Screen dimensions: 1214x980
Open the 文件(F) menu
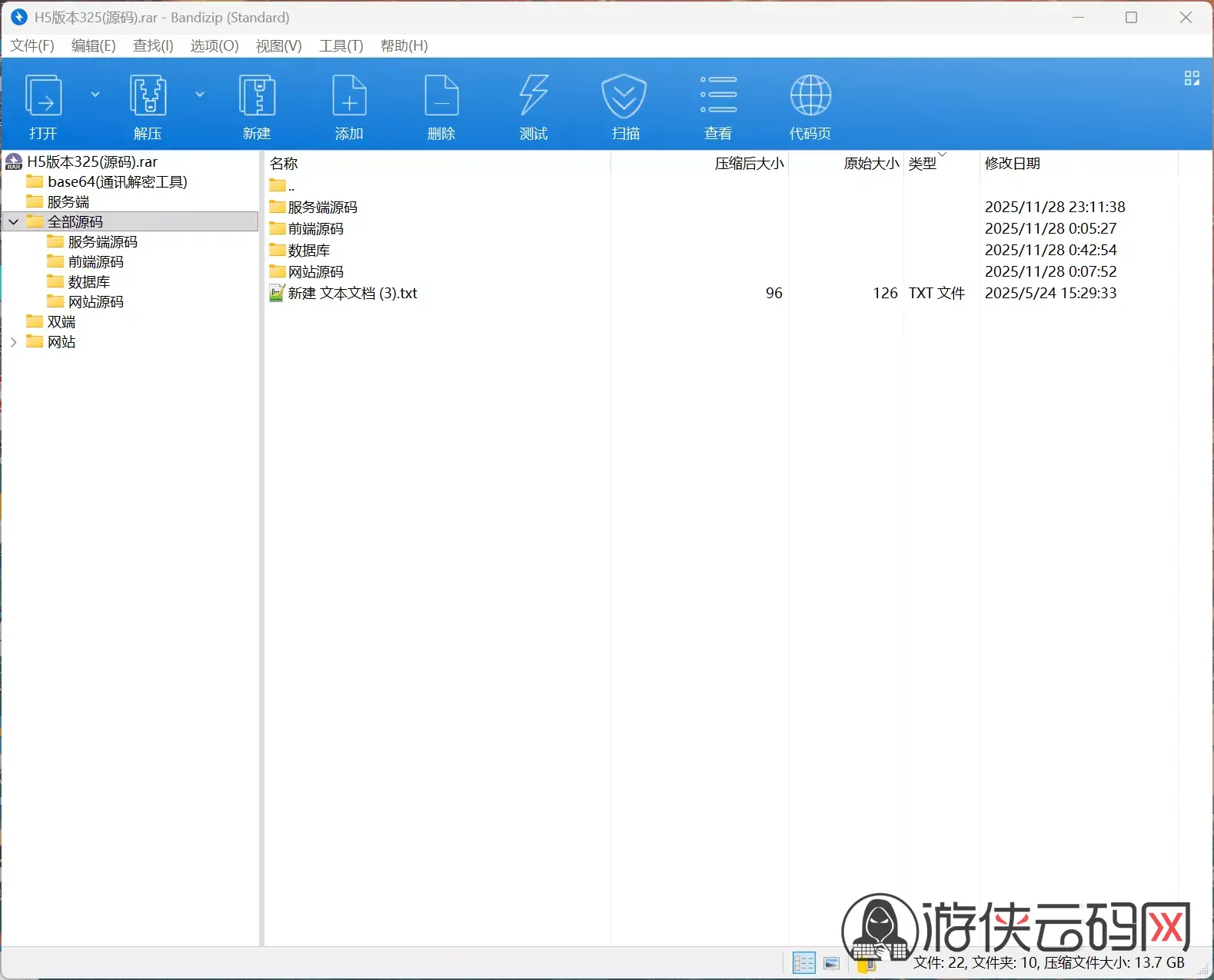(x=32, y=45)
